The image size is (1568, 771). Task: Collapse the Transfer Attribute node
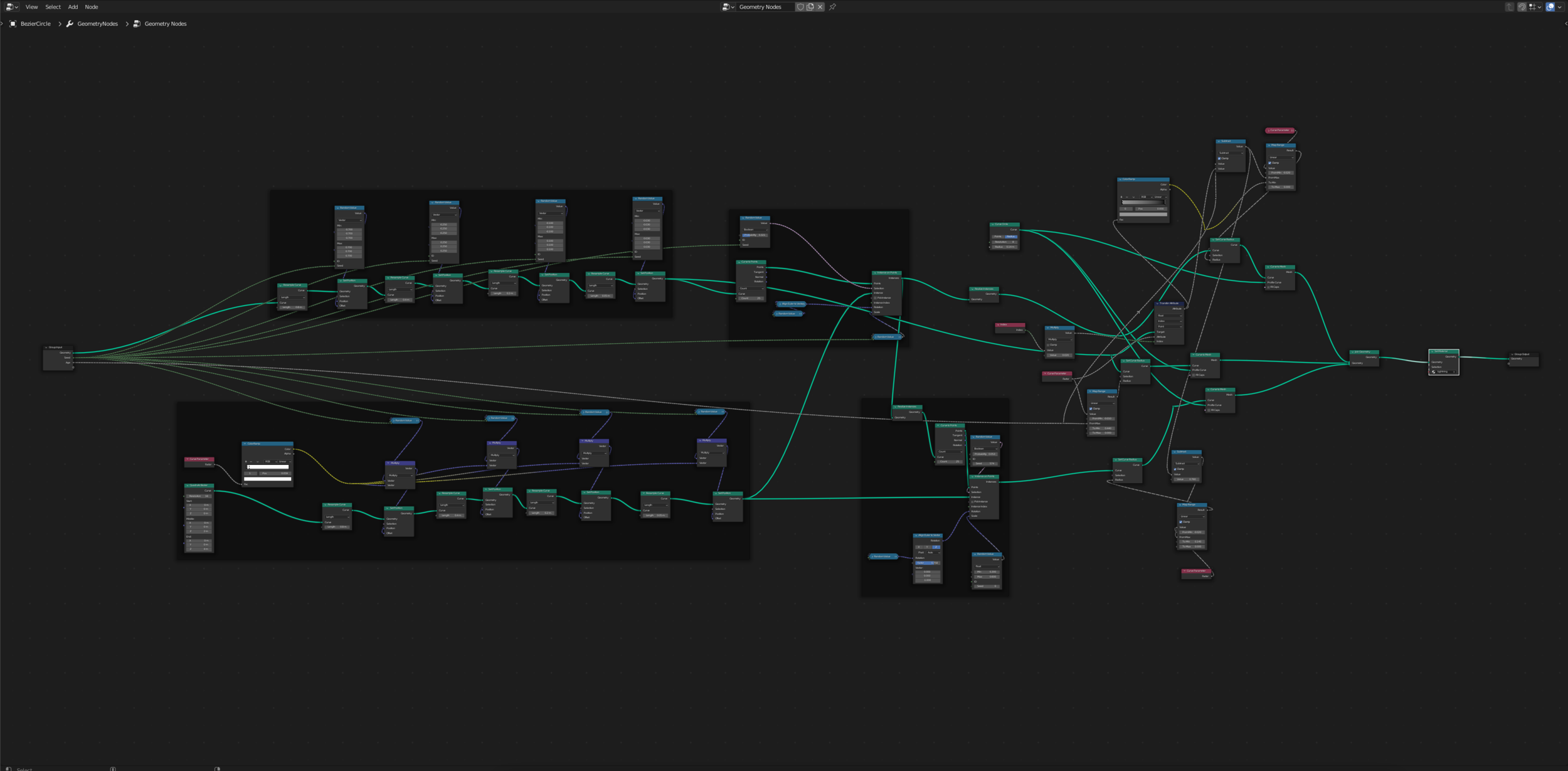pos(1158,304)
